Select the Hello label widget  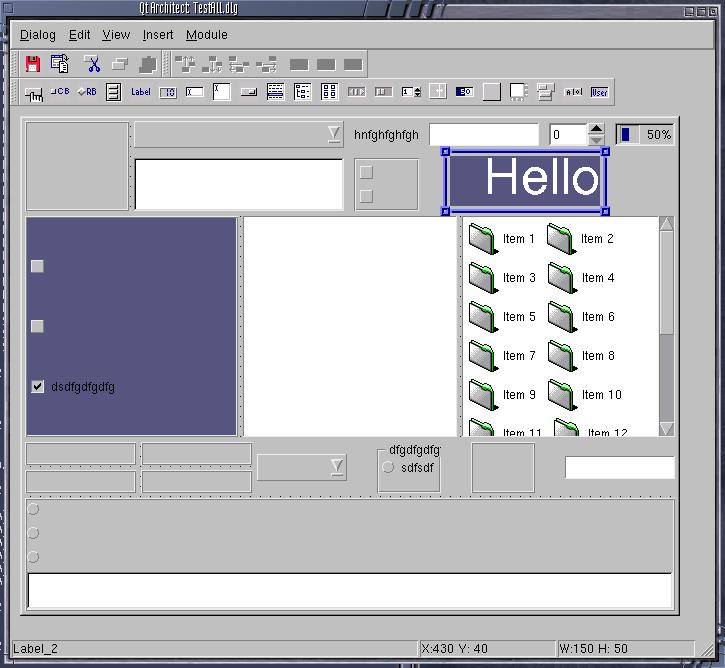(x=526, y=181)
